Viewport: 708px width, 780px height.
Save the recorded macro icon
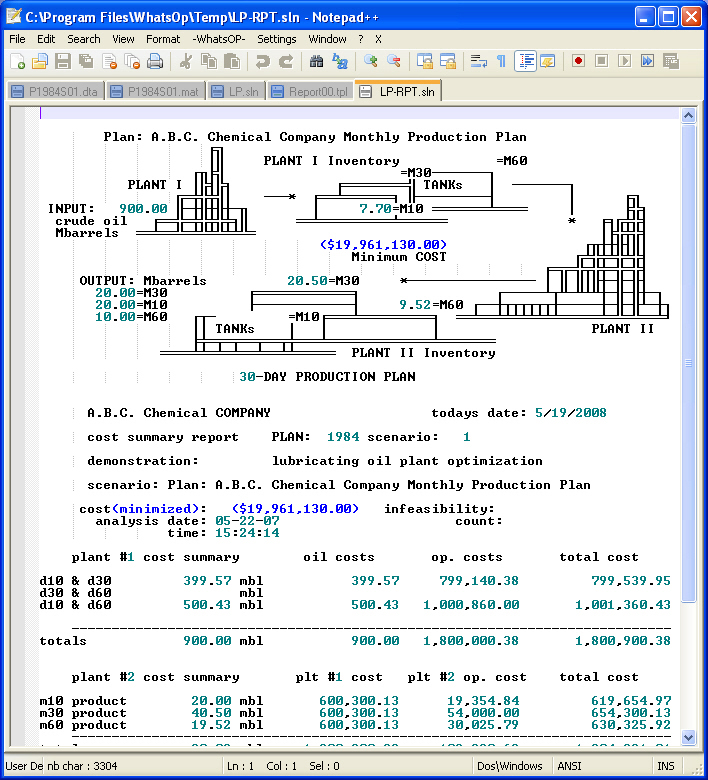671,62
